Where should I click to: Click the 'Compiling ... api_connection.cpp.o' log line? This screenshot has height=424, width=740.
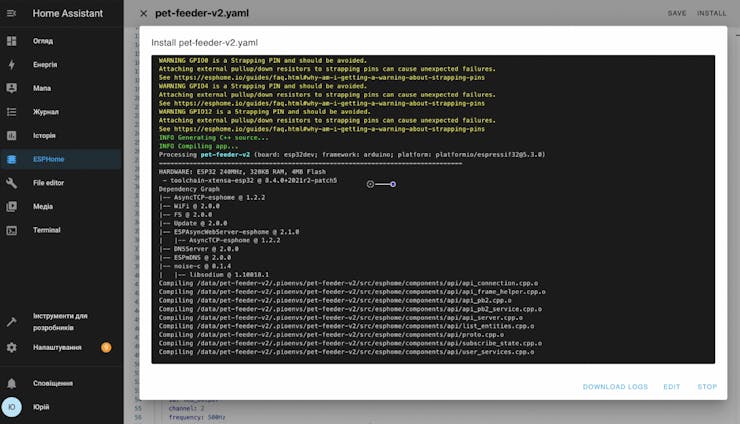pos(348,283)
